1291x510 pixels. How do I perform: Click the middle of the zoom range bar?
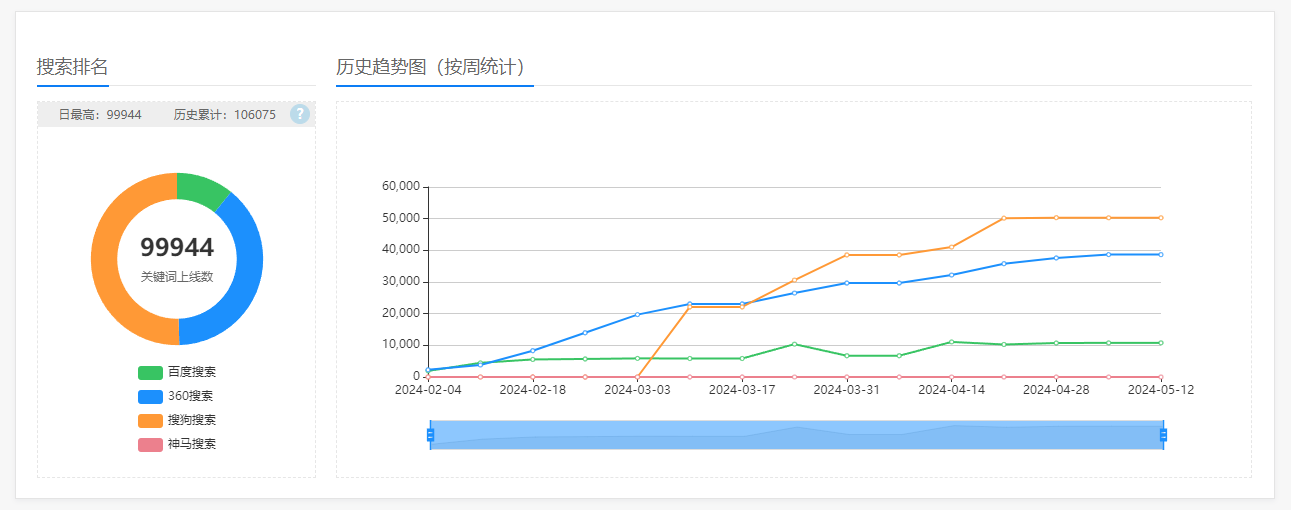click(x=796, y=435)
